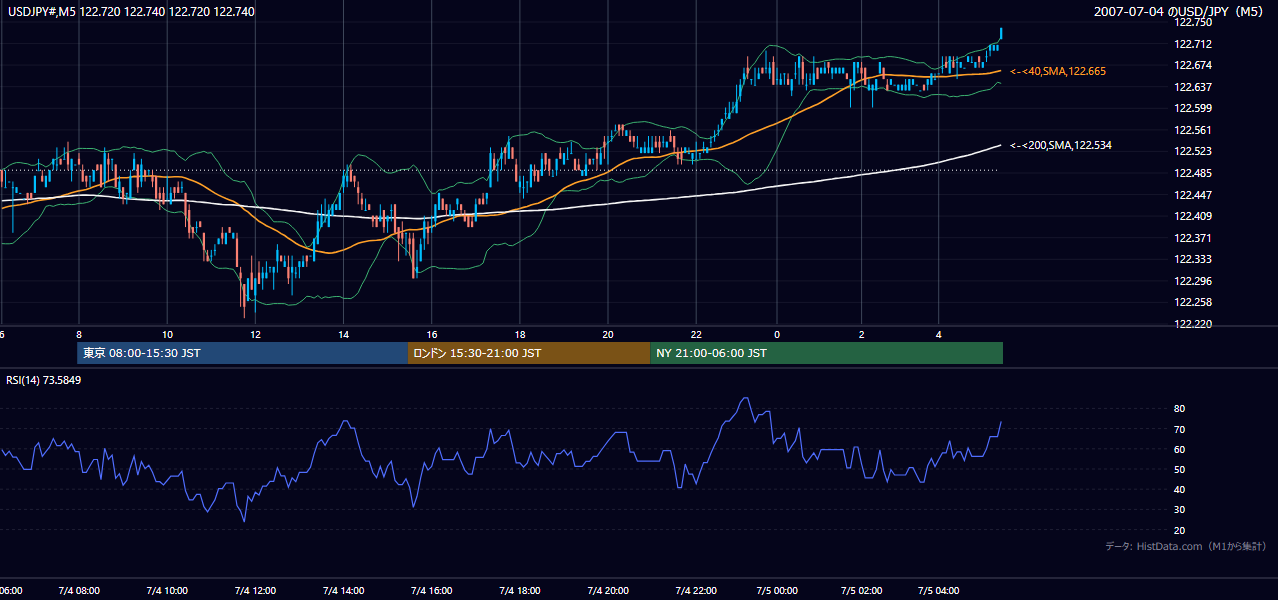Screen dimensions: 1278x600
Task: Click the 7/4 20:00 time axis label
Action: pos(607,591)
